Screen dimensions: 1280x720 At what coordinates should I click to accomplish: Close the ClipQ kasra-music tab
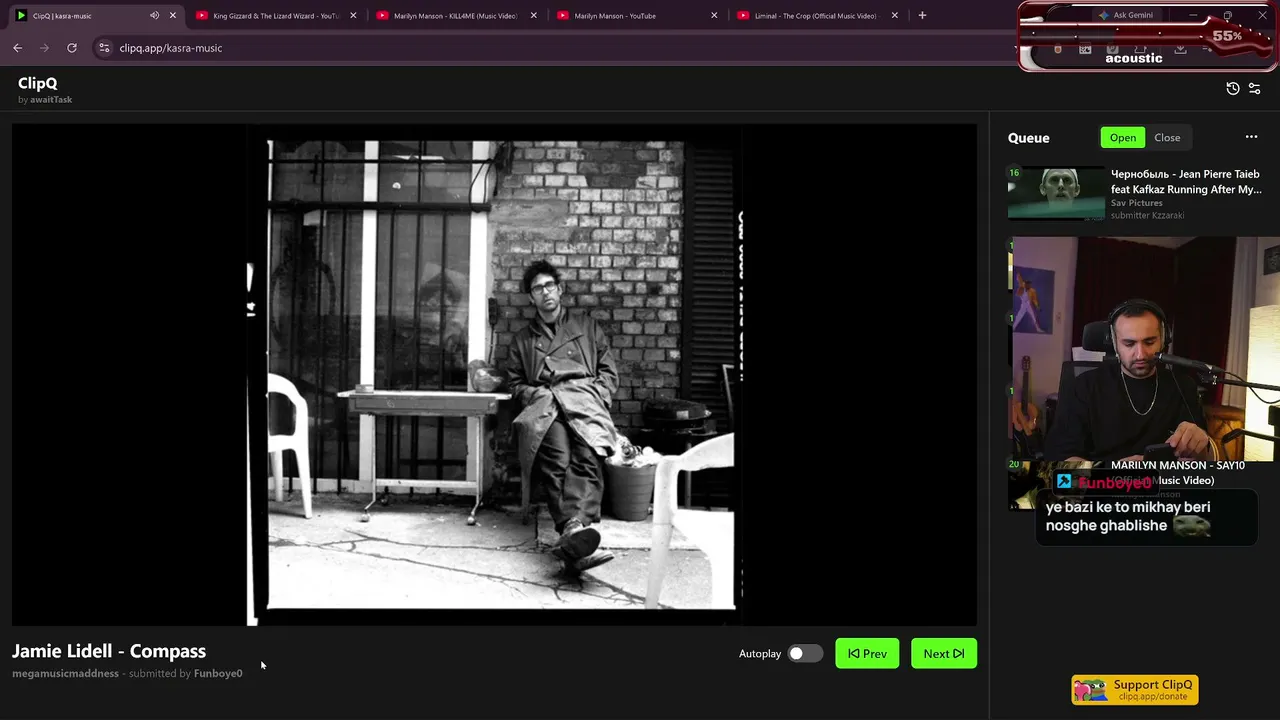[x=173, y=16]
